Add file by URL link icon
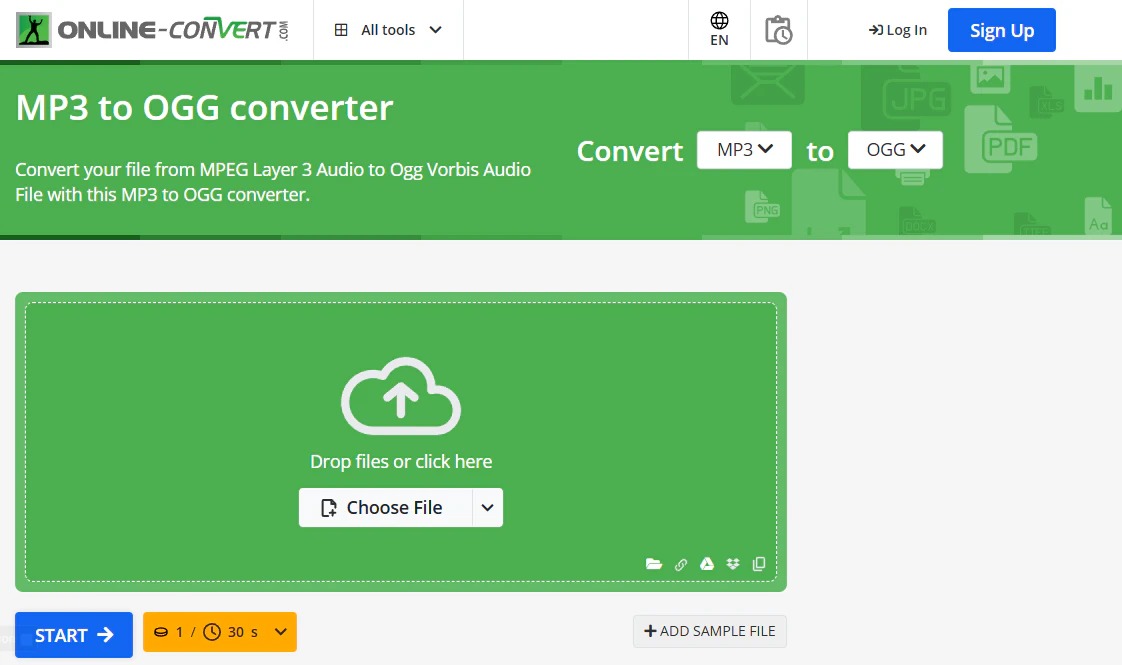This screenshot has width=1122, height=665. point(680,564)
